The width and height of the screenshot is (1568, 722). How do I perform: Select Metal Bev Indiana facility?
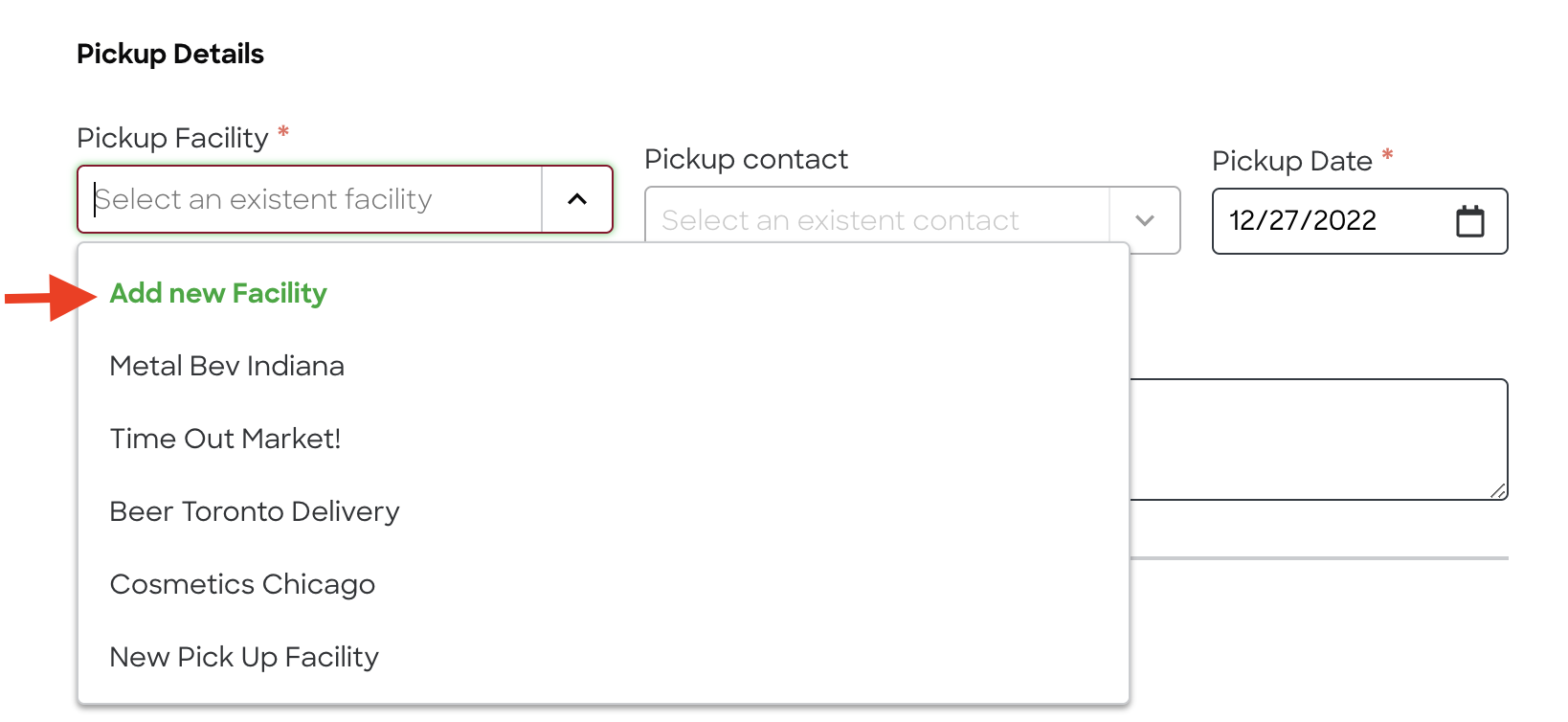point(227,366)
